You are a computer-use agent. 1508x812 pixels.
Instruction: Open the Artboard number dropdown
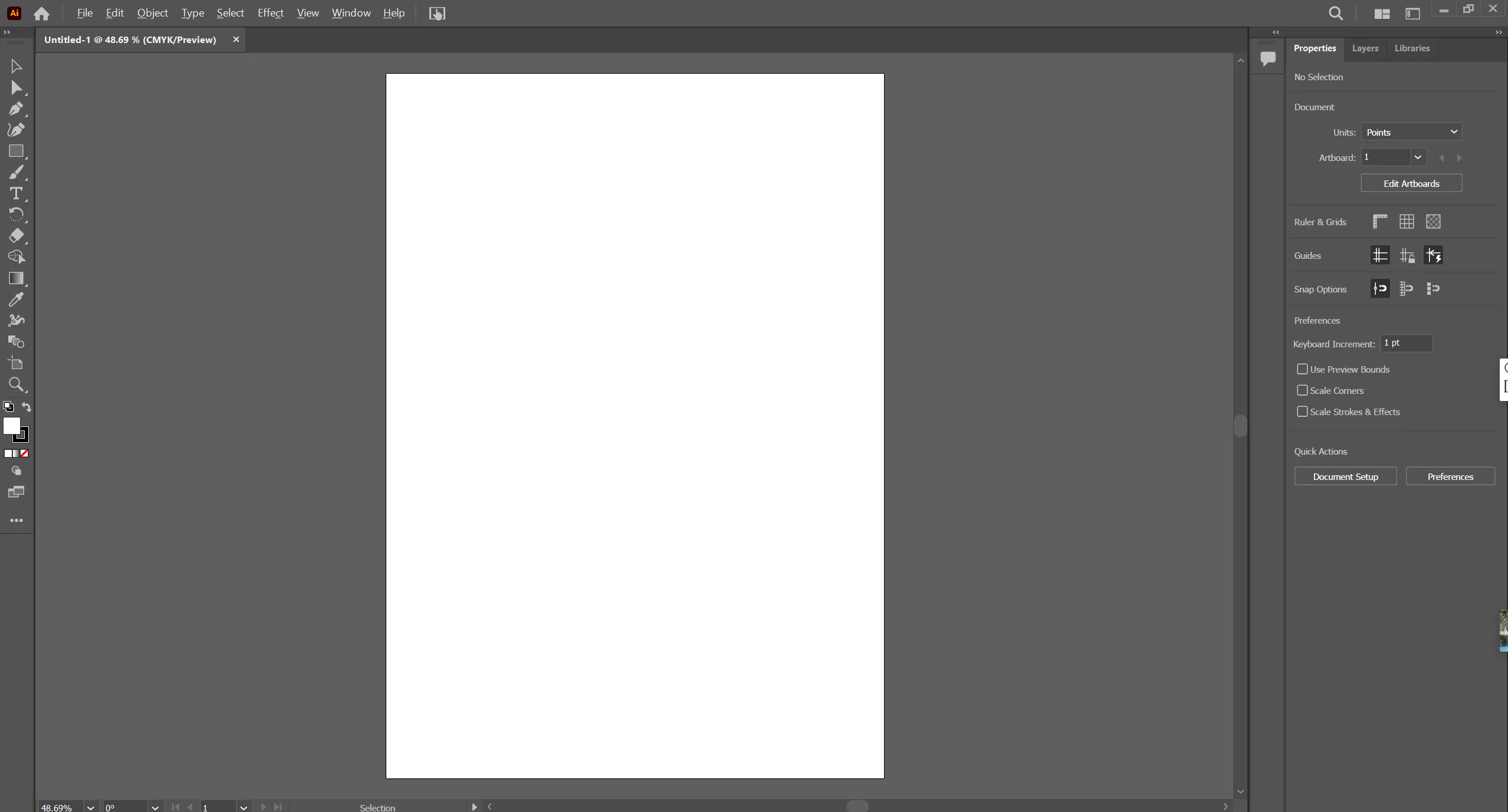click(1418, 157)
